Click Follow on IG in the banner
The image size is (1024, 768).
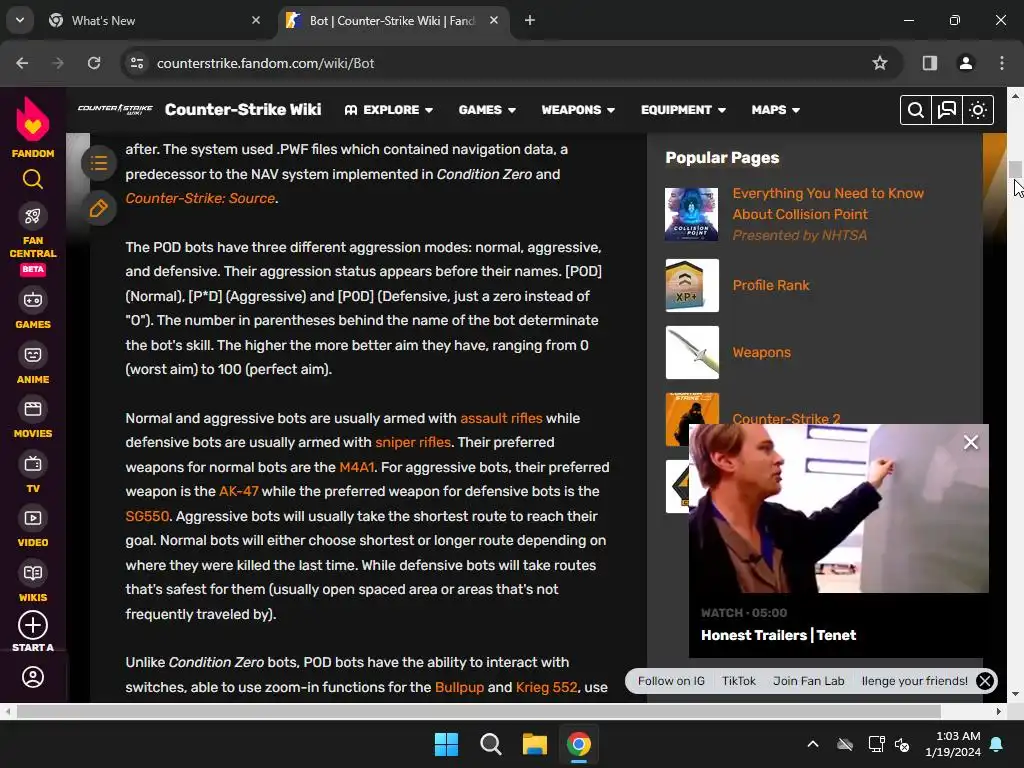[x=671, y=680]
